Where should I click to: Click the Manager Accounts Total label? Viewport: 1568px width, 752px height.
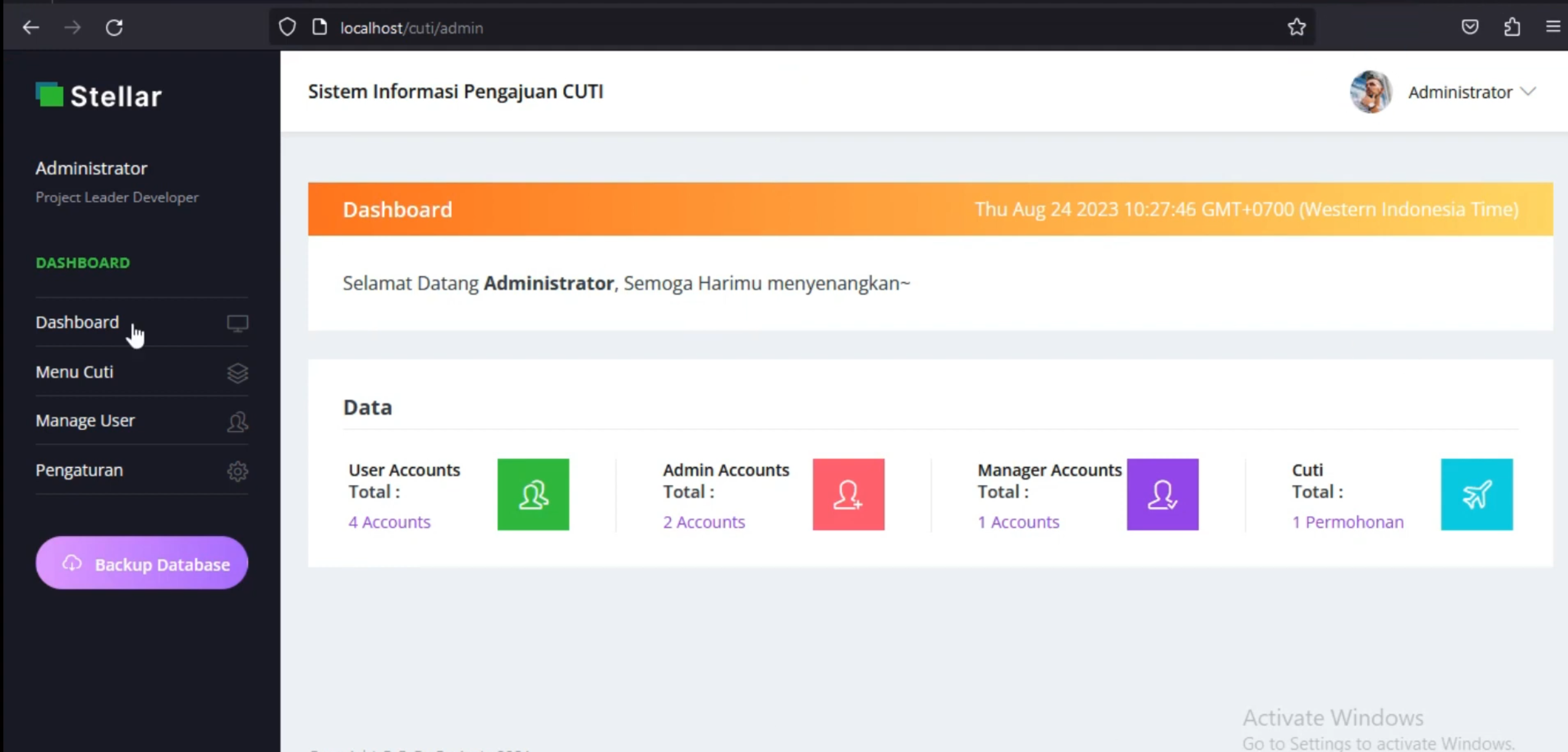[x=1049, y=481]
